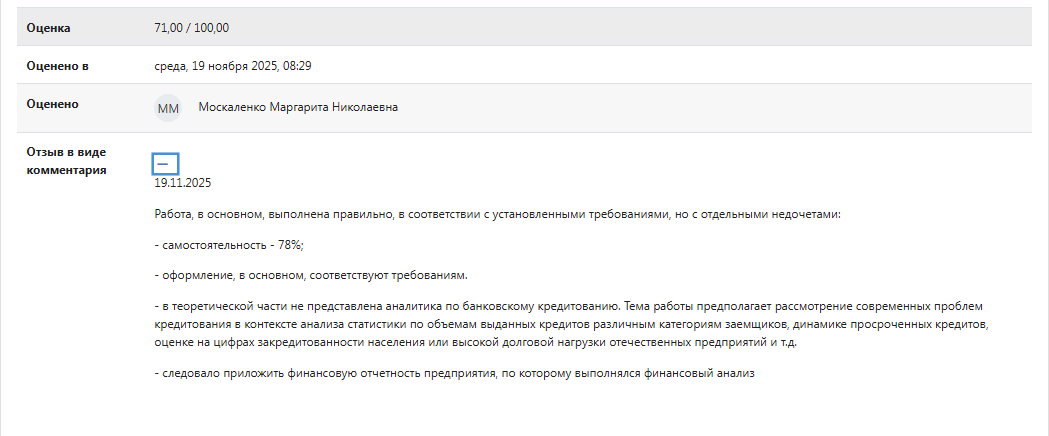Click the "Оценено" row label

click(53, 104)
